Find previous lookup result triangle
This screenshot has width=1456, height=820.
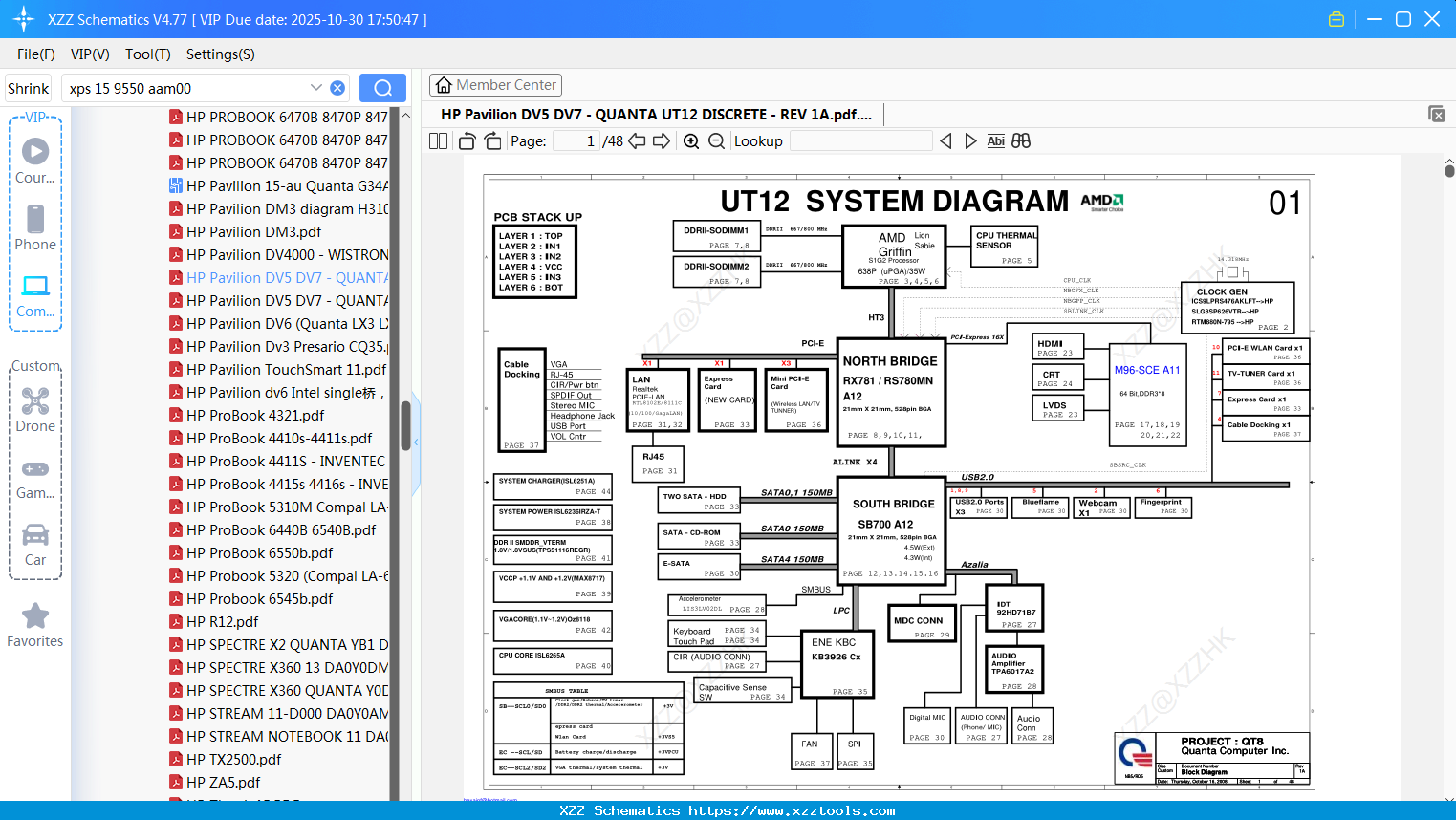coord(945,141)
